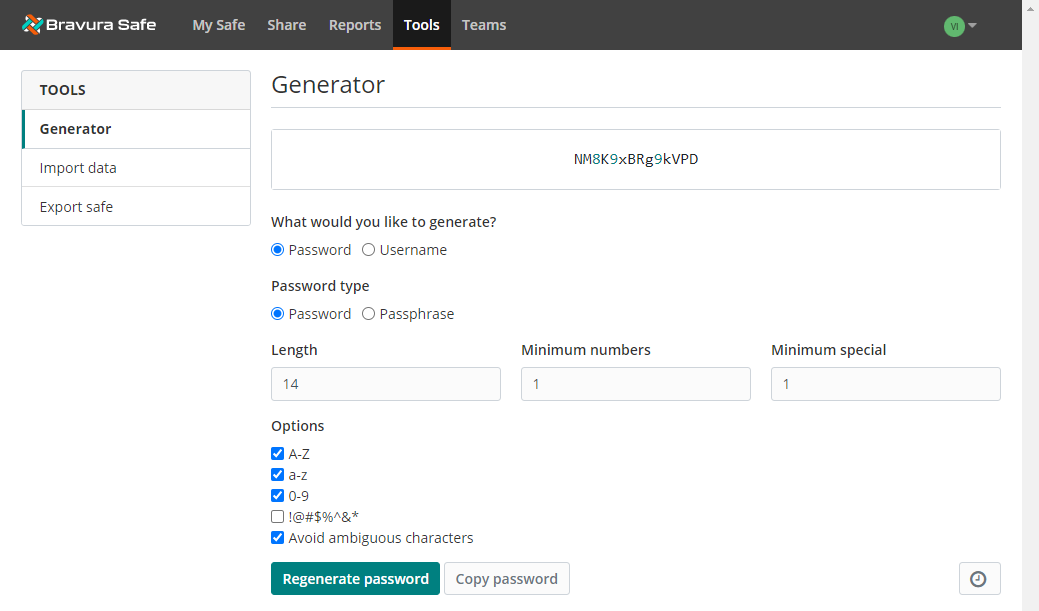Click the Regenerate password button
The width and height of the screenshot is (1039, 611).
coord(355,578)
